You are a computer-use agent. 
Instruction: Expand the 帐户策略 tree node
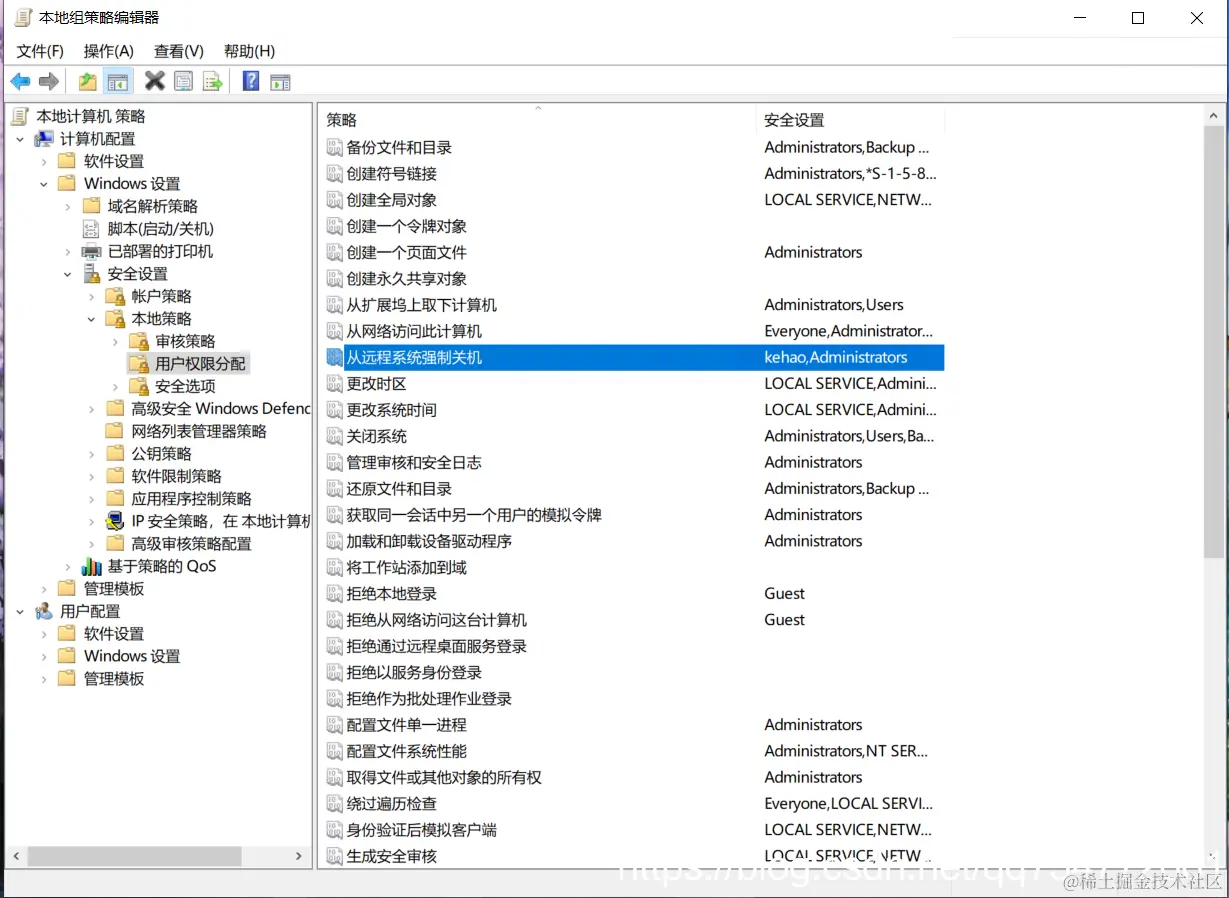pyautogui.click(x=90, y=295)
